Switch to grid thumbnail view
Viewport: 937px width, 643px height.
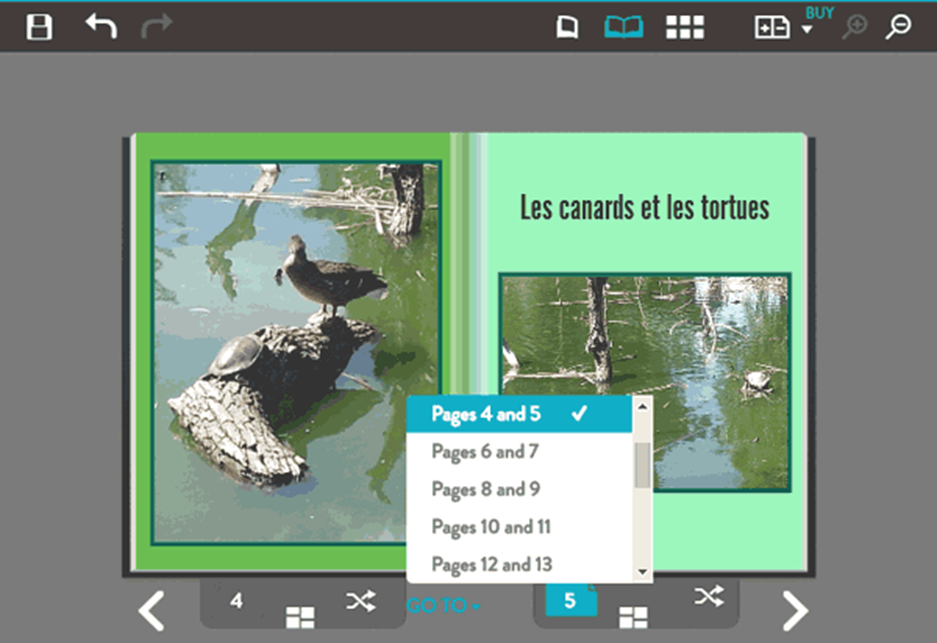click(x=685, y=27)
